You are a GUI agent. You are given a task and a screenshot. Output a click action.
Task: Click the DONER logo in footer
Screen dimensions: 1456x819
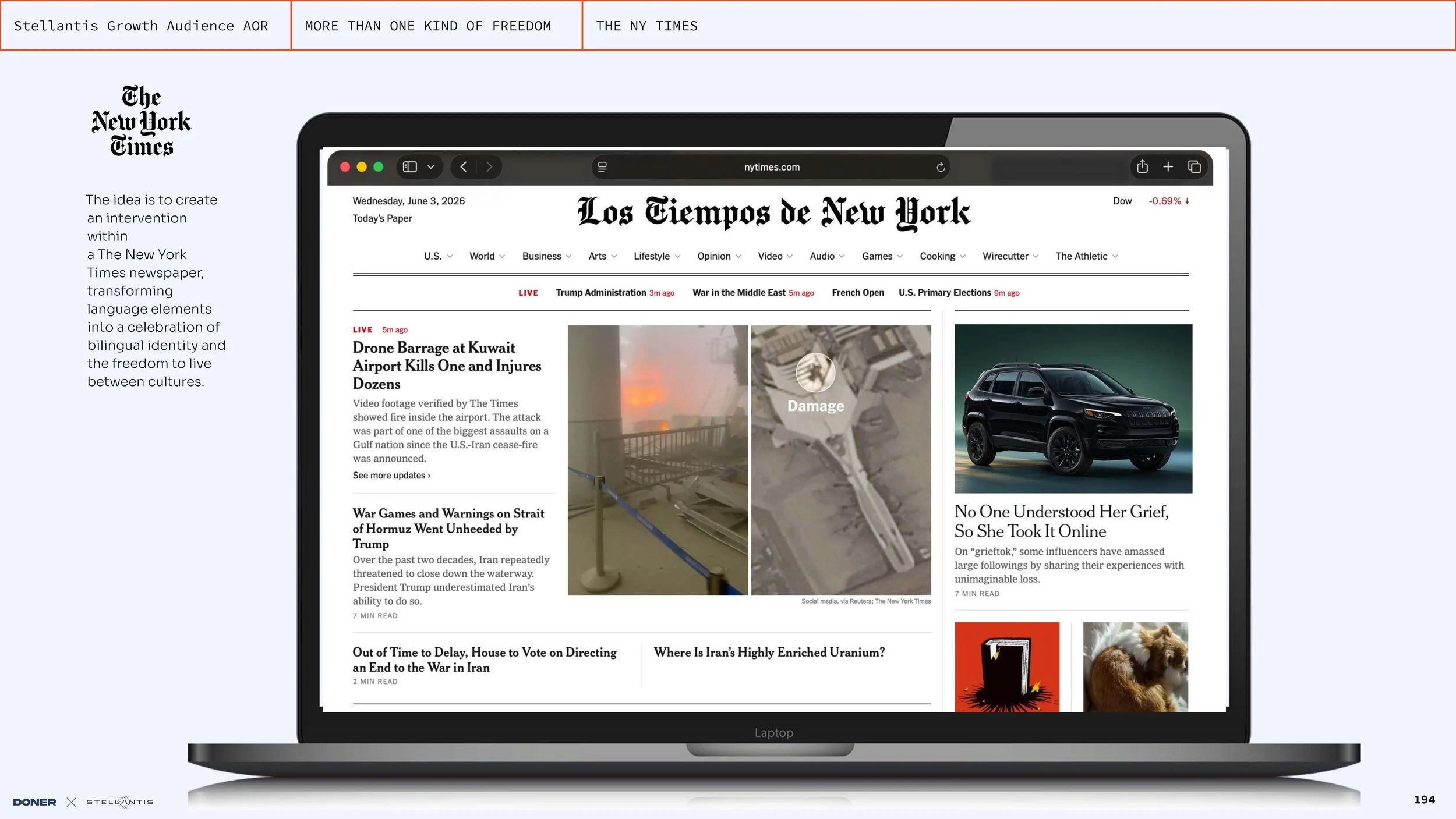[34, 802]
